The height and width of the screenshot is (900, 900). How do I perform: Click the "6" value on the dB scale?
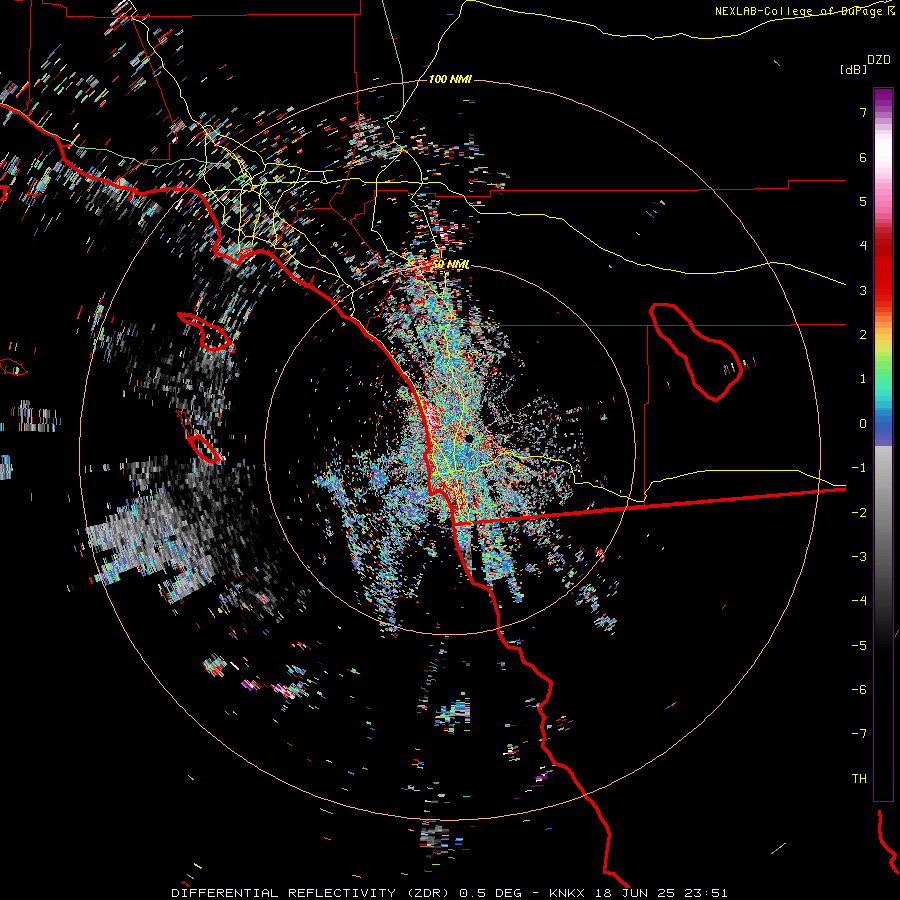(863, 157)
